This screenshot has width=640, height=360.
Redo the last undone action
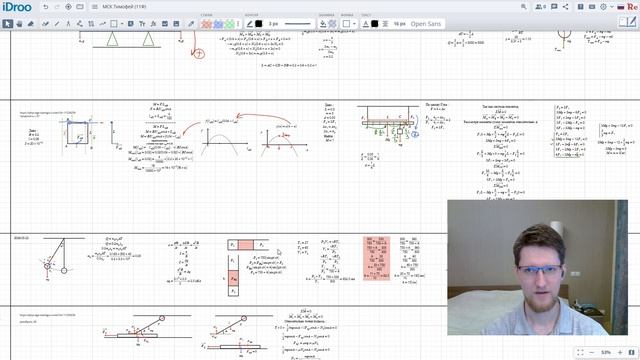57,7
